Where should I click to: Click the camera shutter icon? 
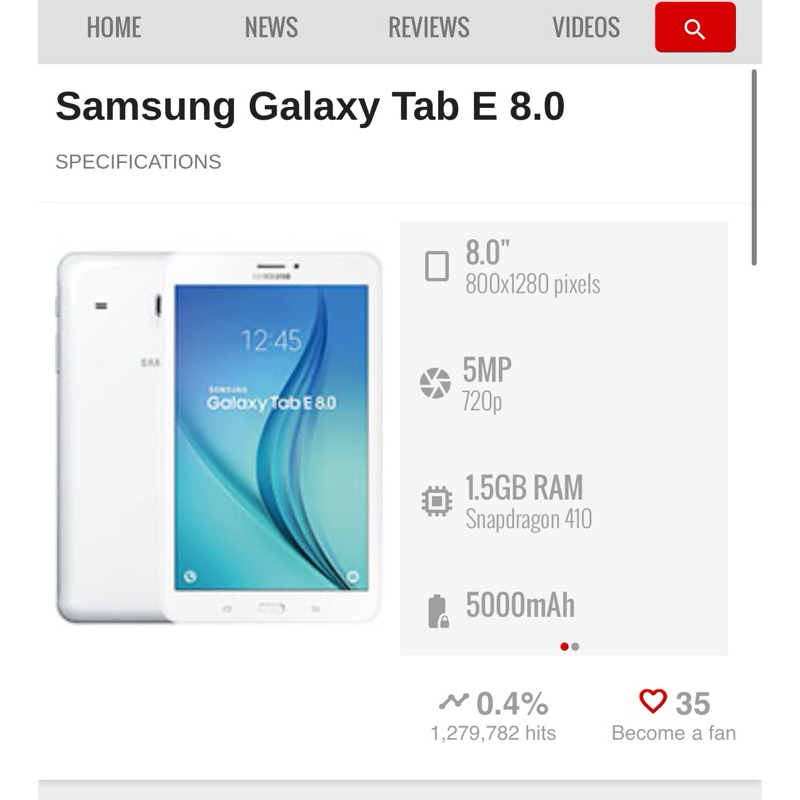pyautogui.click(x=435, y=383)
